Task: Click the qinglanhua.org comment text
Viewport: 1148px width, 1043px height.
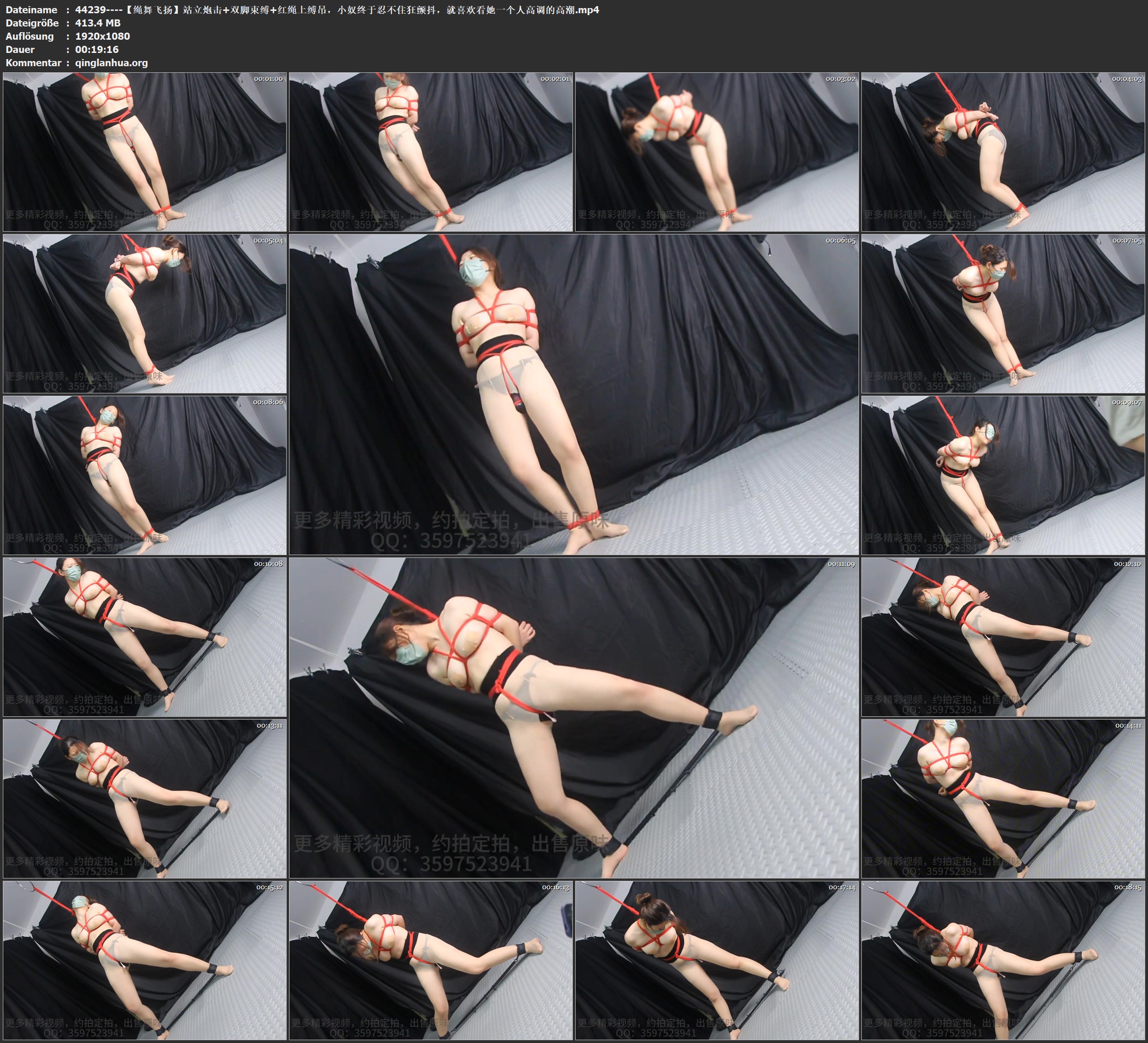Action: (112, 62)
